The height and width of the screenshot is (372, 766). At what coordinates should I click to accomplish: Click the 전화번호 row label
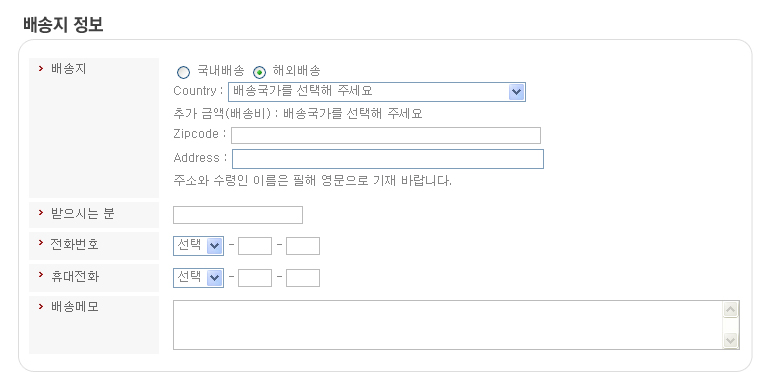point(74,244)
